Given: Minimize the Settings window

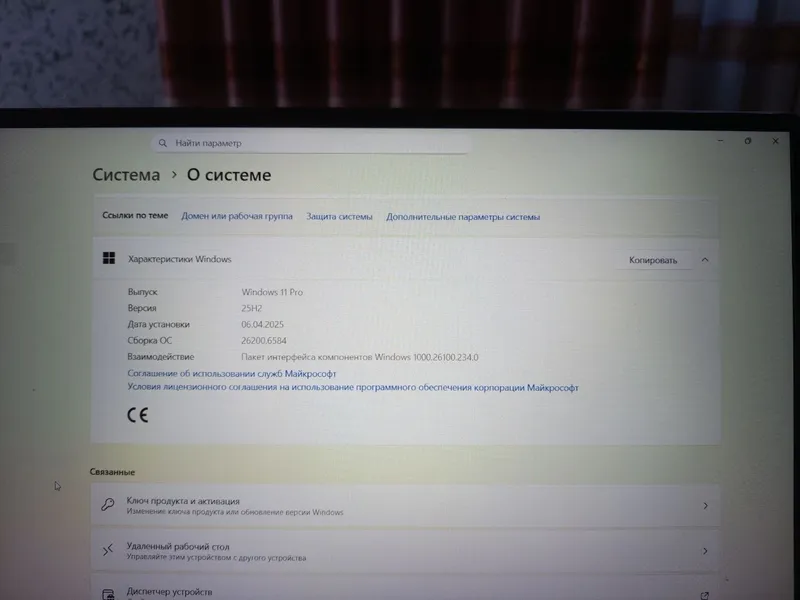Looking at the screenshot, I should coord(720,140).
